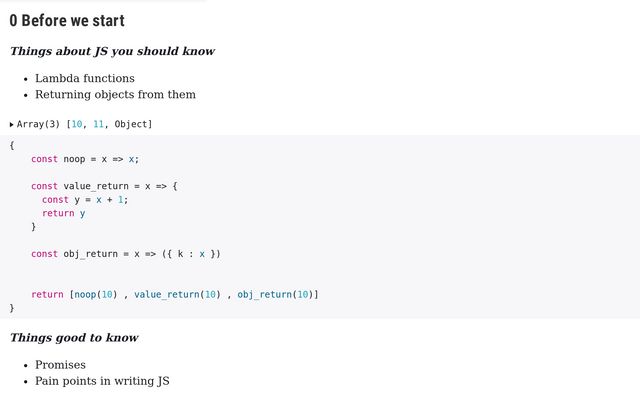This screenshot has height=400, width=640.
Task: Click the value 10 in array output
Action: (x=77, y=124)
